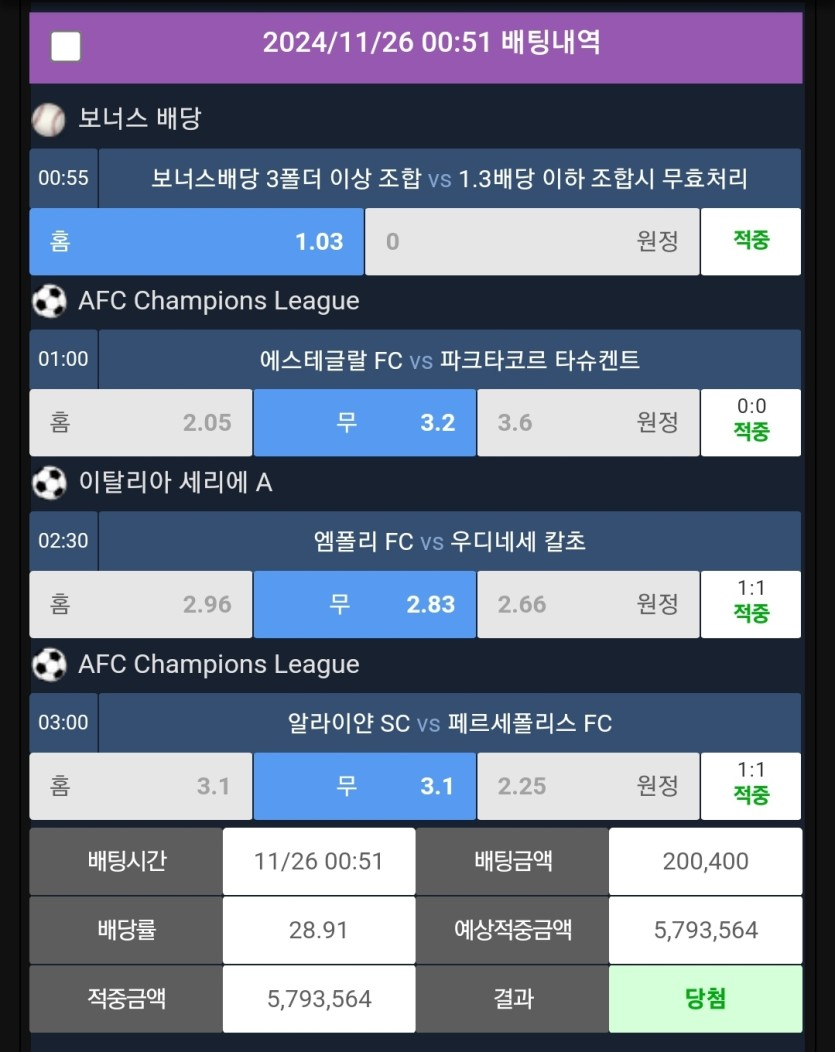Click the 당첨 result cell

[x=705, y=999]
